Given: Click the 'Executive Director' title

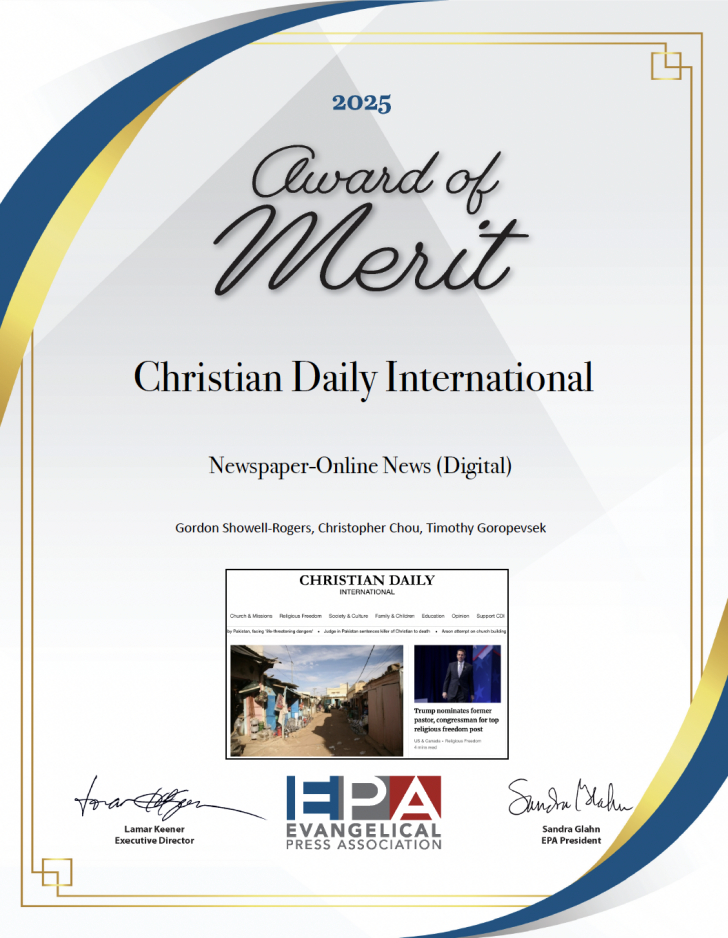Looking at the screenshot, I should click(x=154, y=840).
